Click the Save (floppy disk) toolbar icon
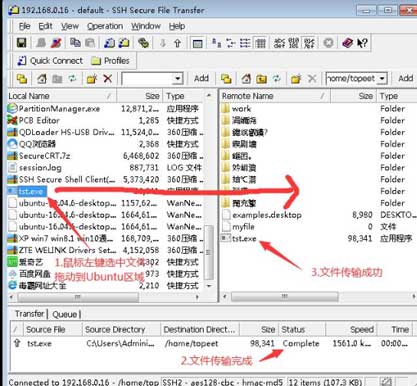Viewport: 417px width, 386px height. [22, 43]
